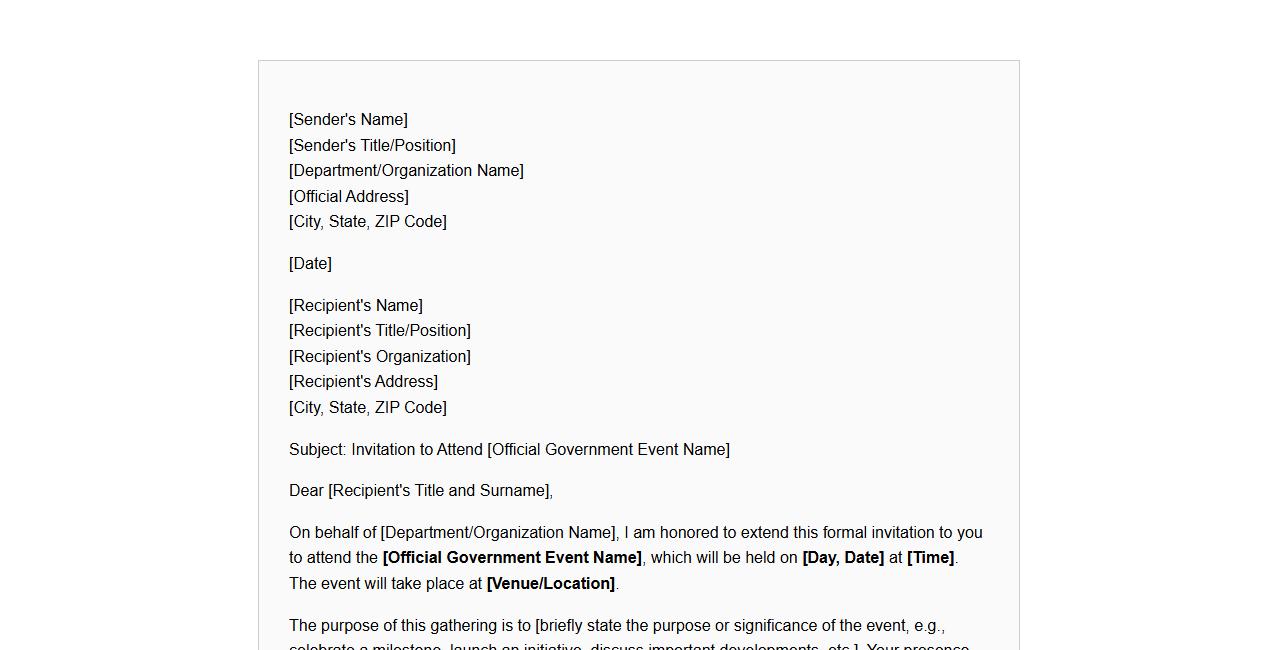The width and height of the screenshot is (1278, 650).
Task: Click the [Recipient's Name] placeholder
Action: point(356,306)
